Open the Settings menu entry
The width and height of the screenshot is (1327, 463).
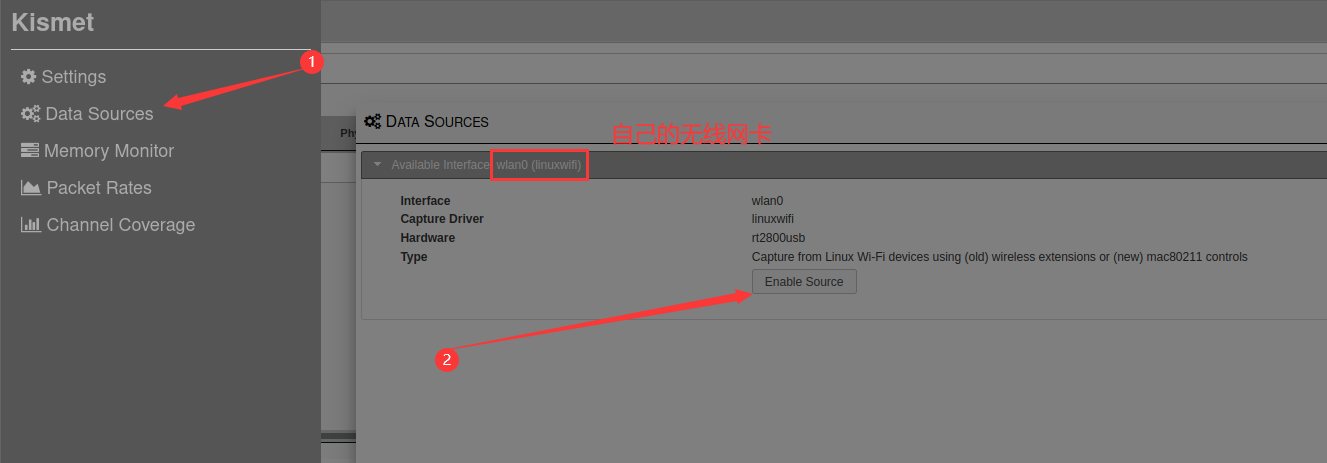[63, 77]
